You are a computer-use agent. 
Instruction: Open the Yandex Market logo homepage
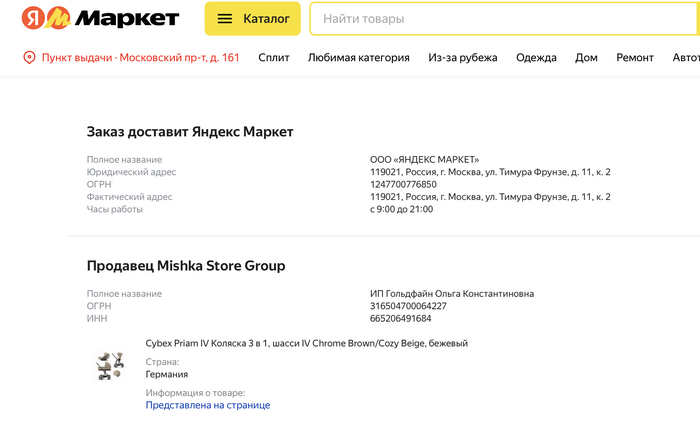click(x=100, y=18)
